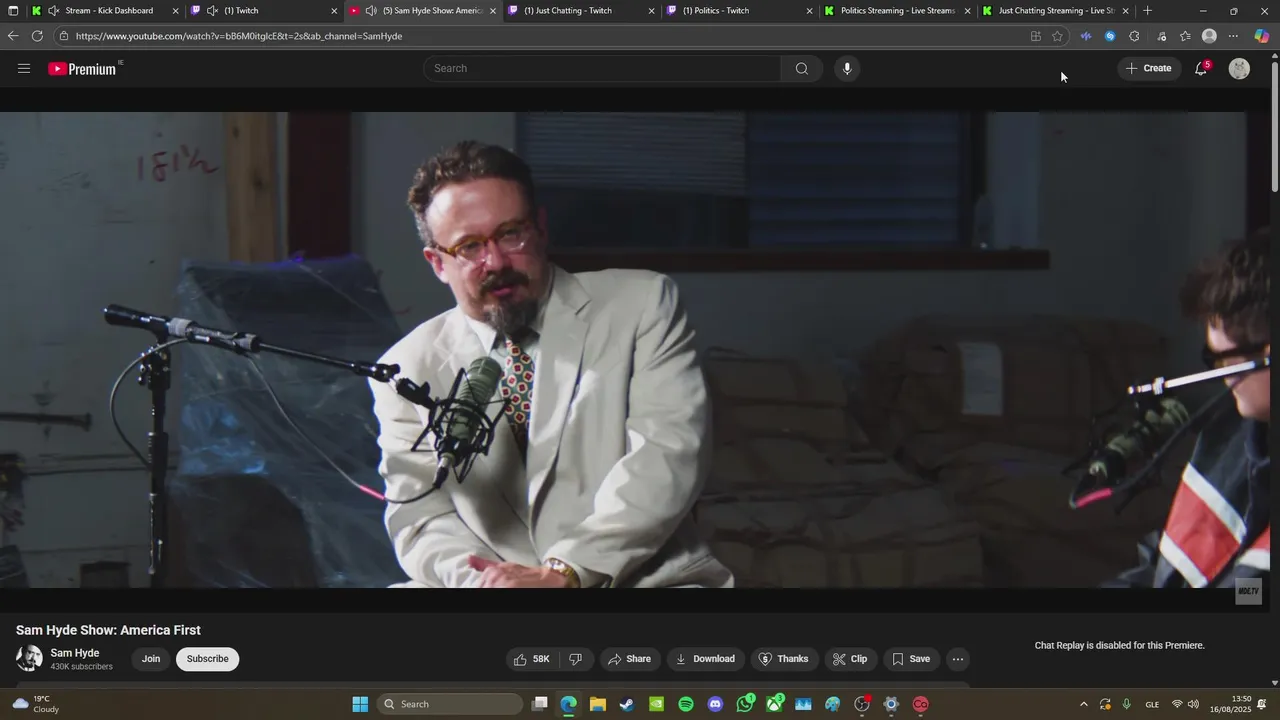Click the Windows taskbar search box
The image size is (1280, 720).
(x=450, y=704)
